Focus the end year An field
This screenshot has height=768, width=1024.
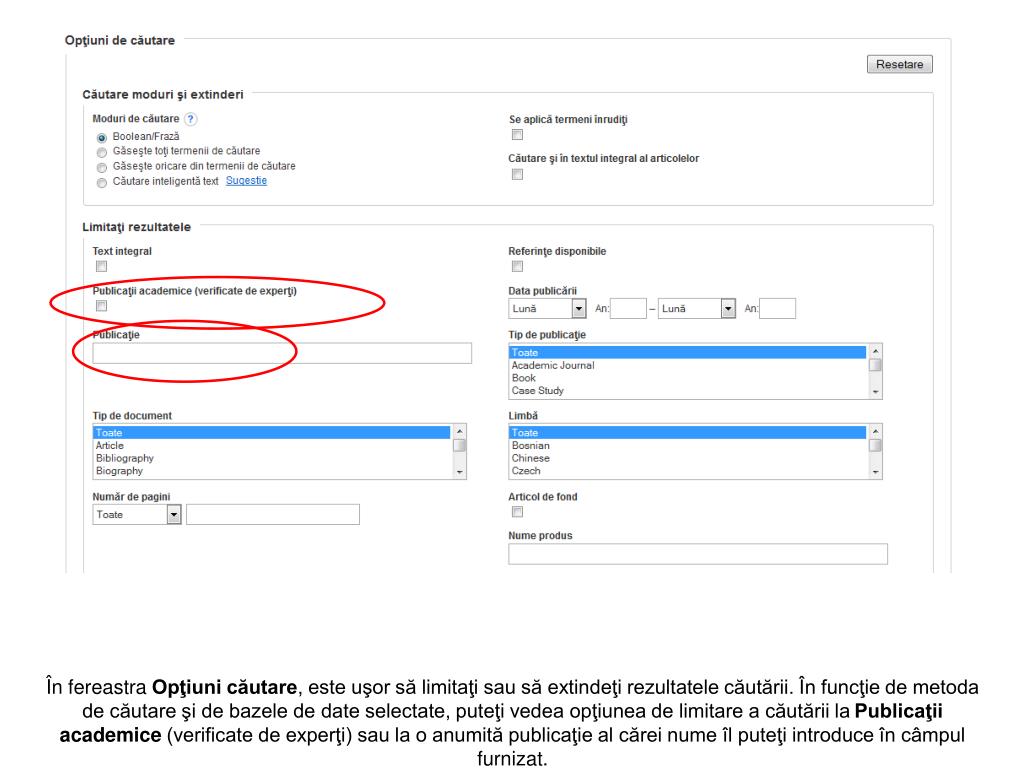click(778, 308)
